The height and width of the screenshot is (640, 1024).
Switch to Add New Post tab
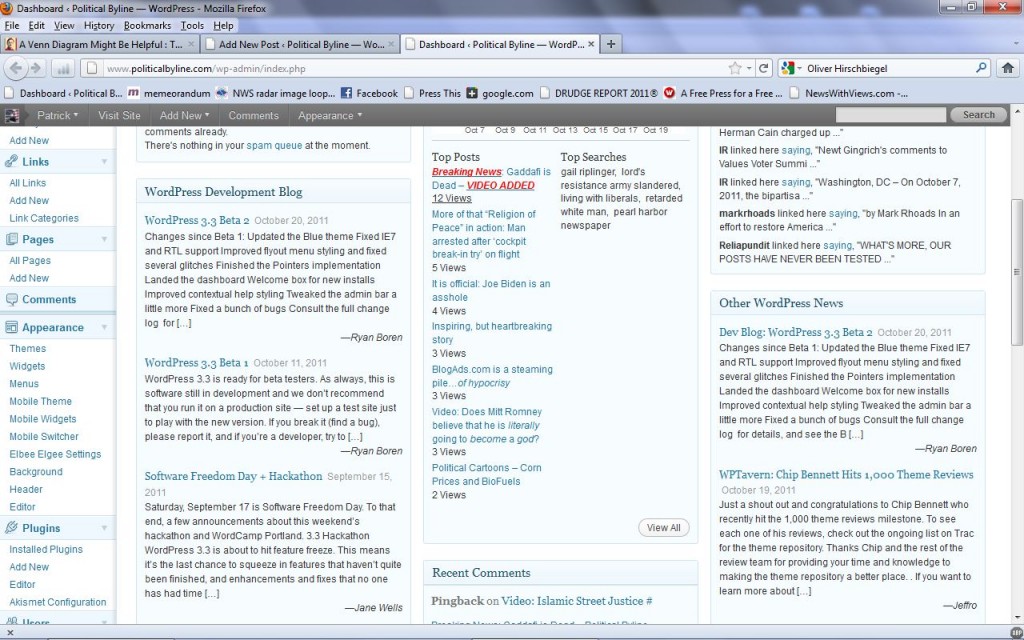[x=300, y=44]
